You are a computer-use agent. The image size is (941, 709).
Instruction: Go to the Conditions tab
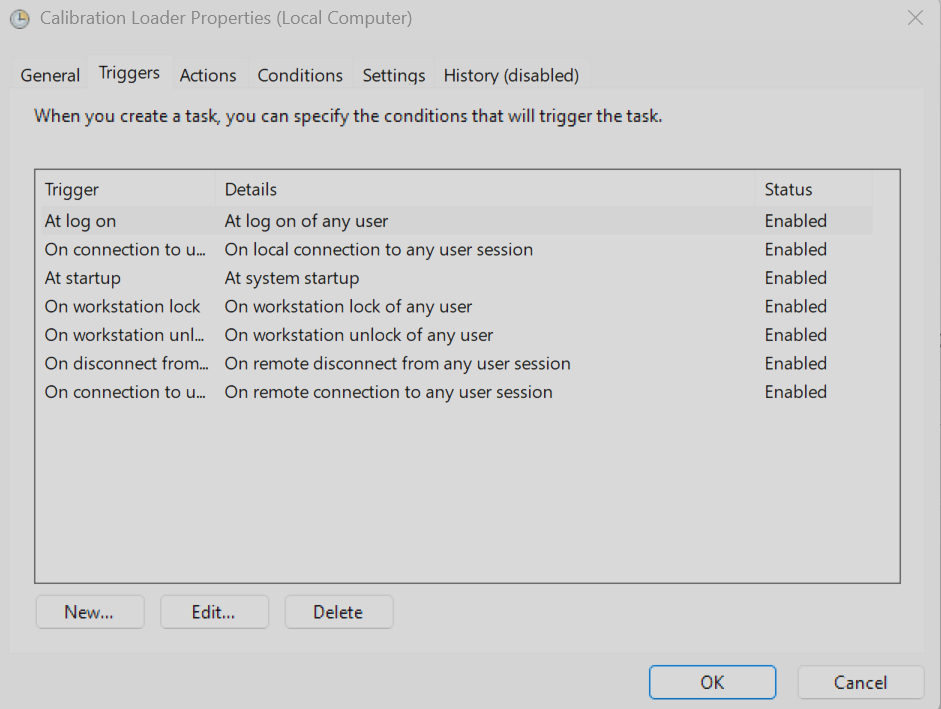tap(300, 75)
